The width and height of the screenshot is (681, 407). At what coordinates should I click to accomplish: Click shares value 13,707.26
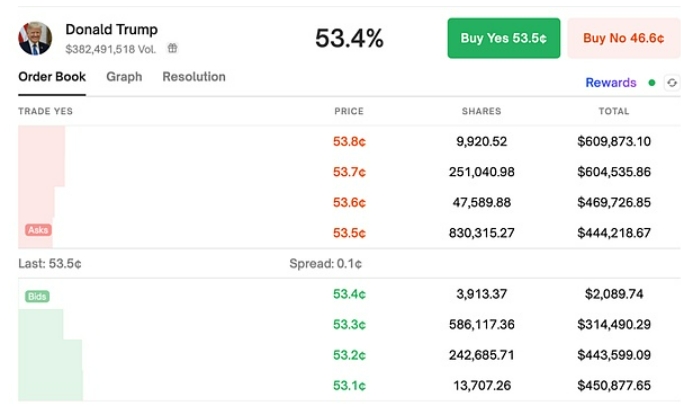coord(482,386)
